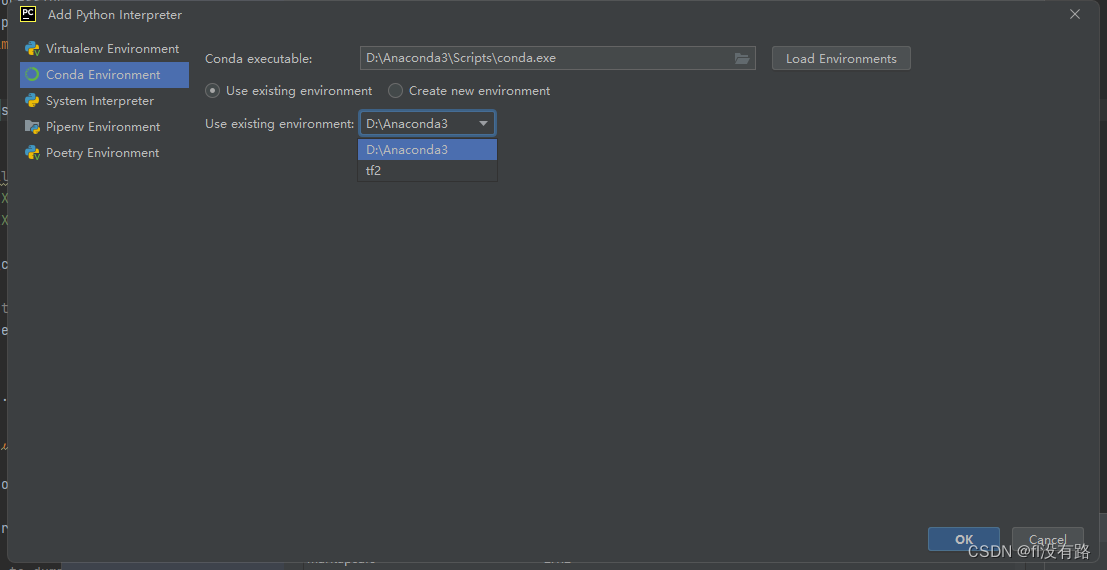Viewport: 1107px width, 570px height.
Task: Pick tf2 from the environment dropdown list
Action: click(427, 170)
